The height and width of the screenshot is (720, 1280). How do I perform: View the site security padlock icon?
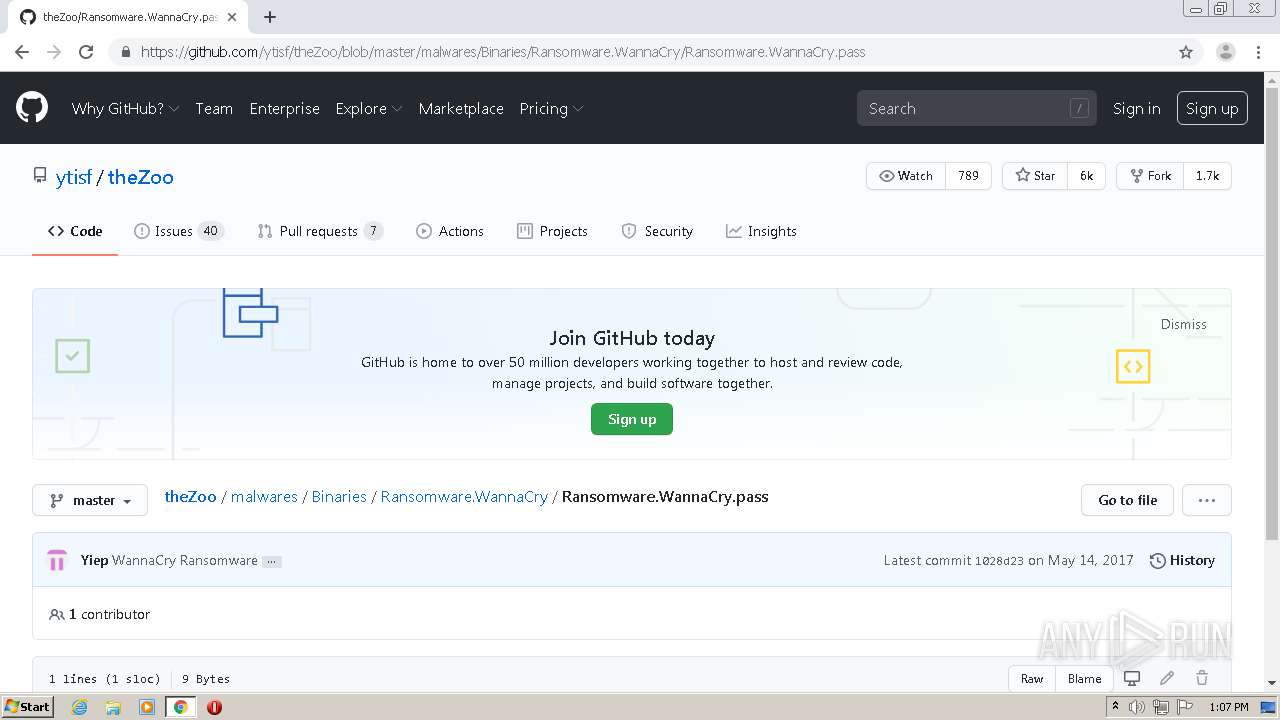pos(125,52)
